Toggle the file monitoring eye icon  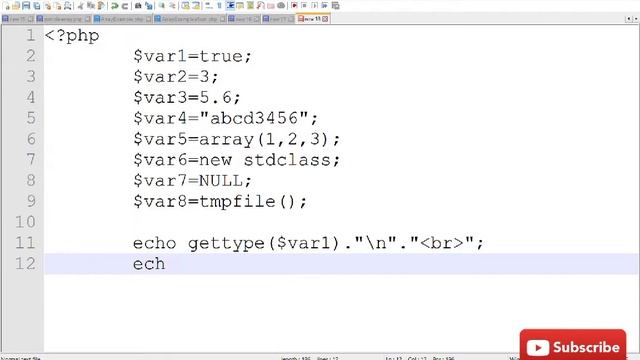click(x=281, y=6)
